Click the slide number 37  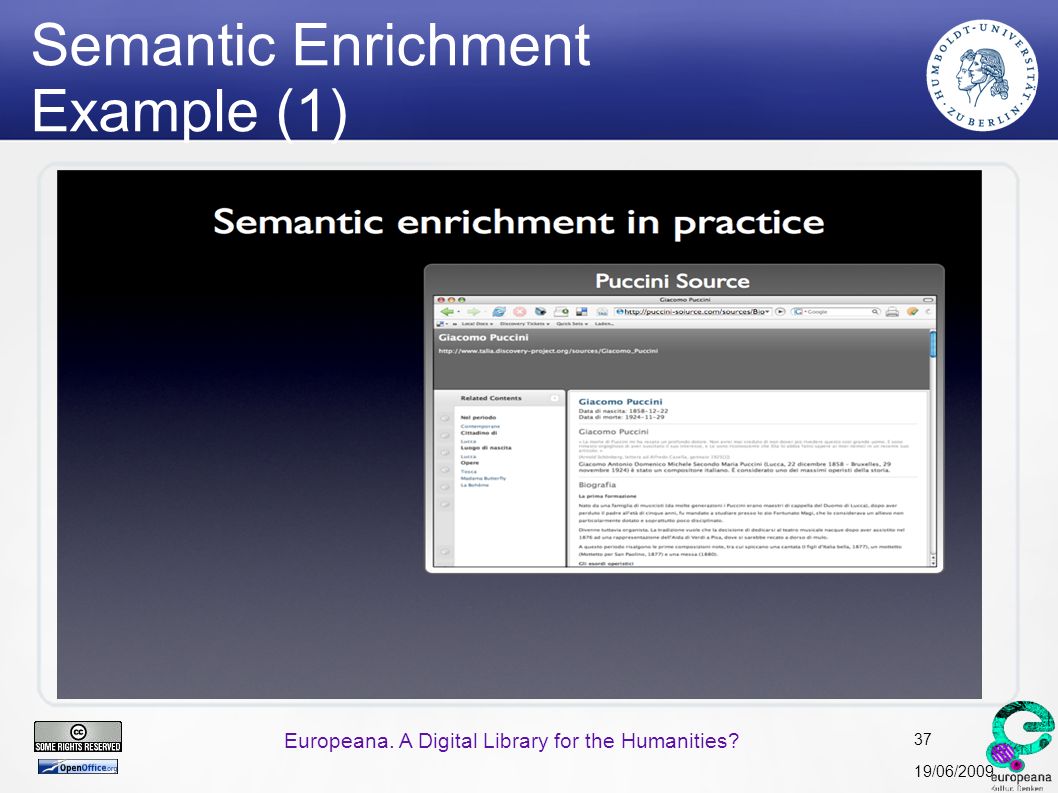point(922,739)
